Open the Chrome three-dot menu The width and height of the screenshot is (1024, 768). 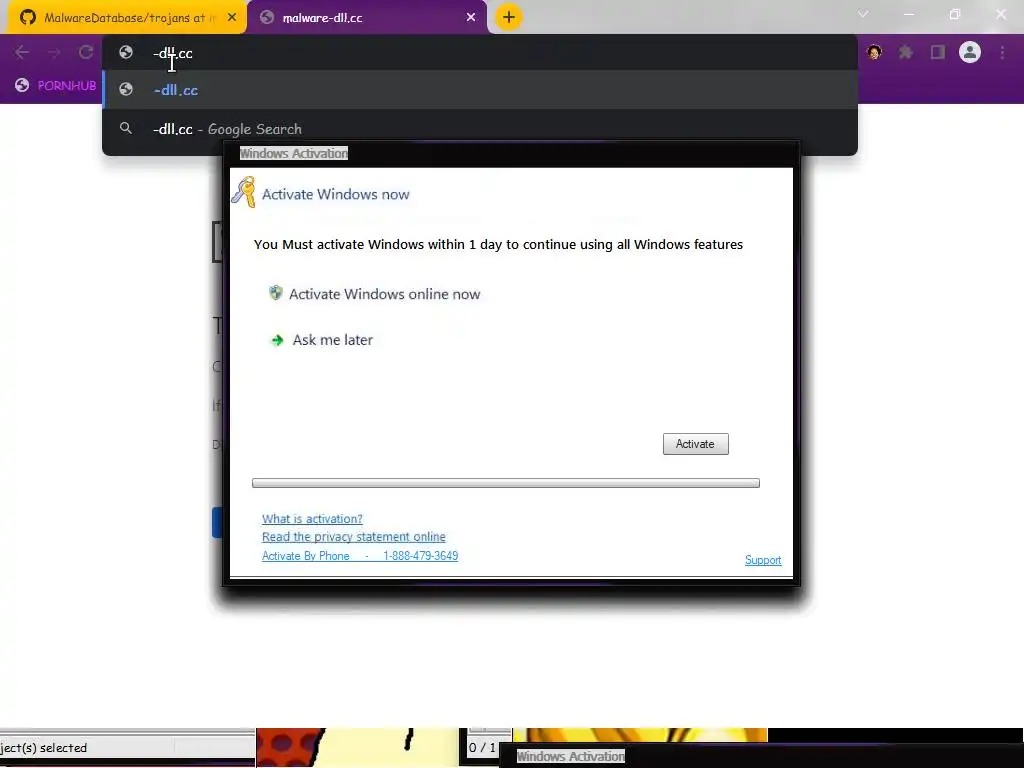(x=1002, y=52)
